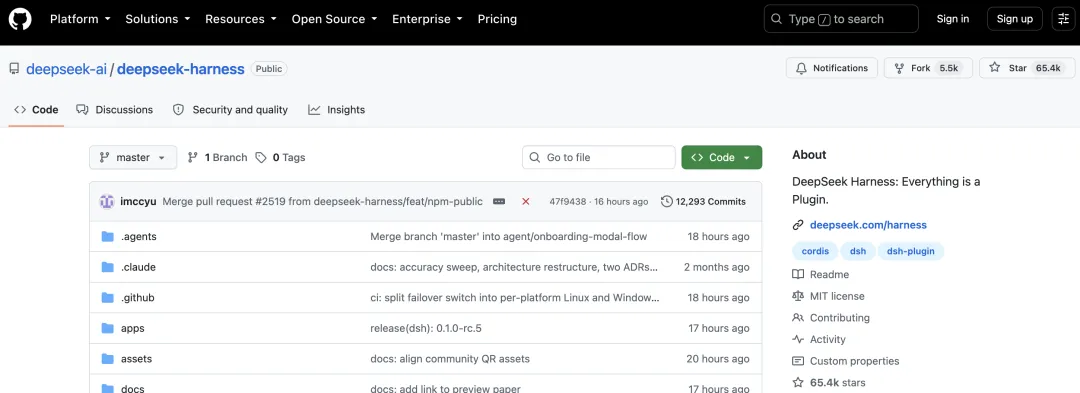The height and width of the screenshot is (393, 1080).
Task: Expand the Solutions navigation menu
Action: 158,19
